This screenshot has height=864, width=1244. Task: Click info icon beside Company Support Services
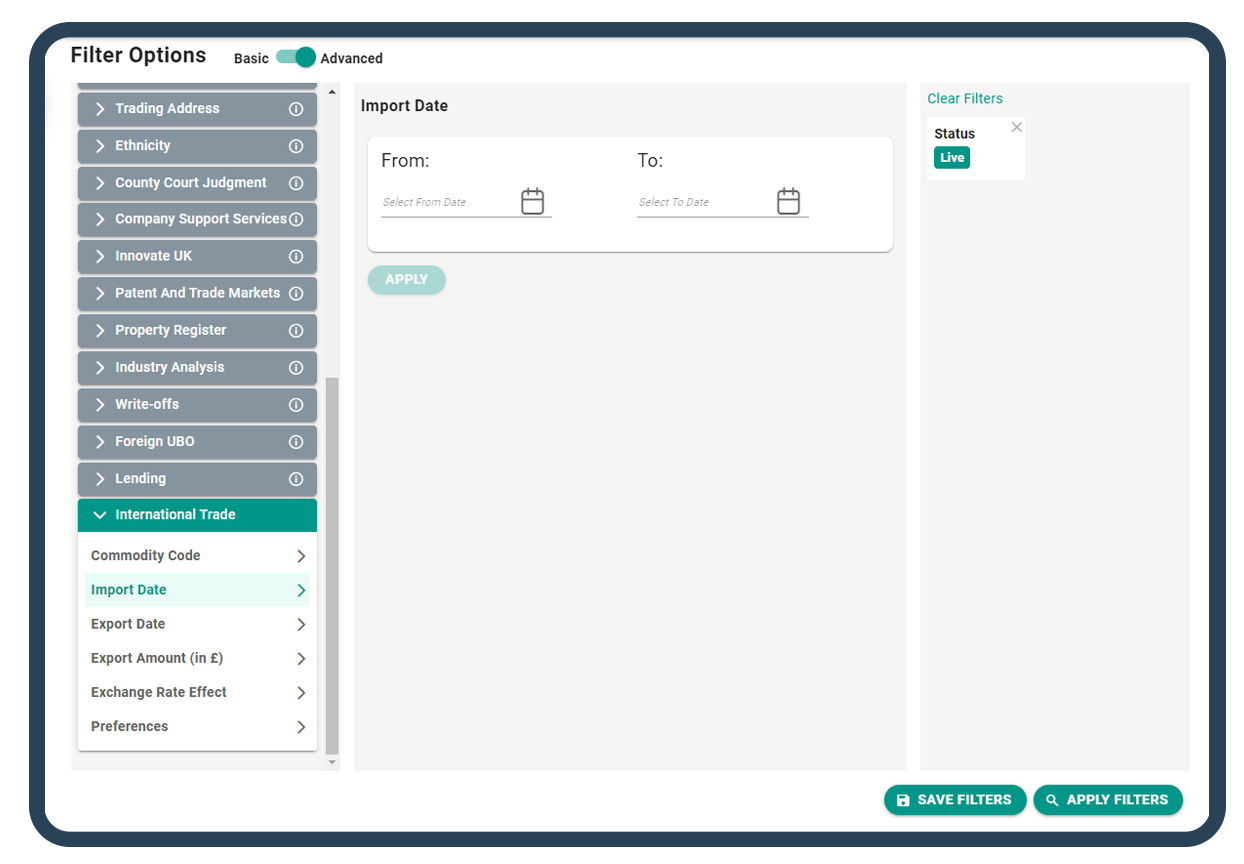pos(296,219)
